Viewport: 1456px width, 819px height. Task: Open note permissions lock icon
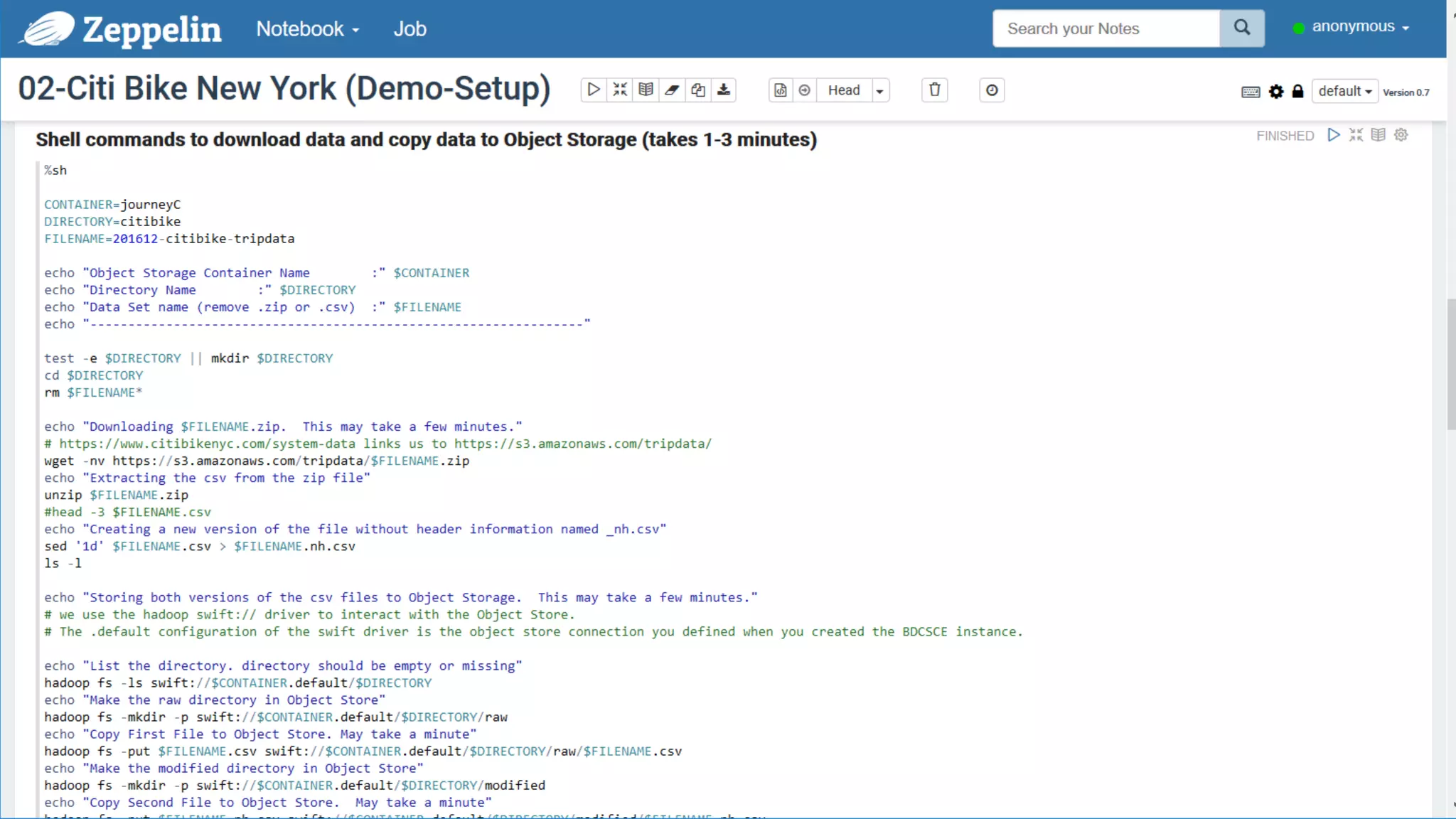point(1297,92)
